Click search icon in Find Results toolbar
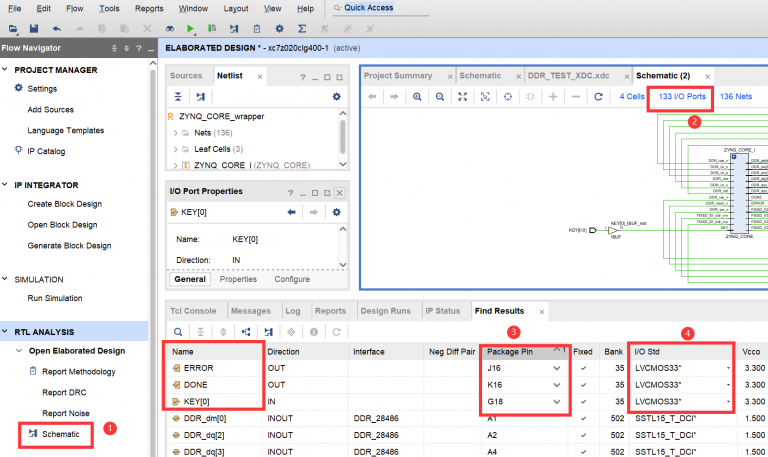The height and width of the screenshot is (457, 768). pos(178,331)
